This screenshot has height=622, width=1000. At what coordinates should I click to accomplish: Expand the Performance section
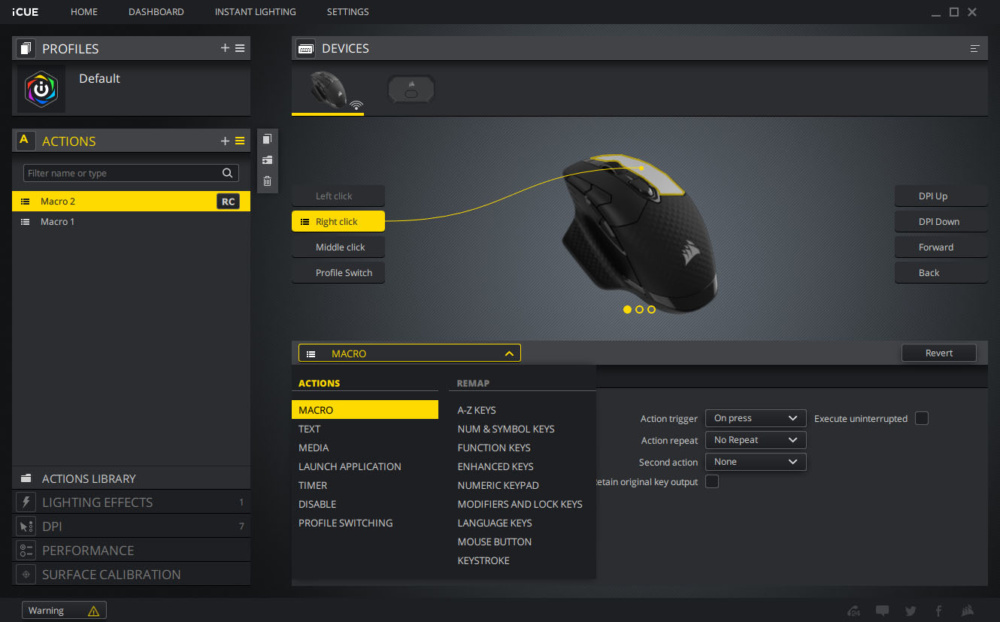131,550
